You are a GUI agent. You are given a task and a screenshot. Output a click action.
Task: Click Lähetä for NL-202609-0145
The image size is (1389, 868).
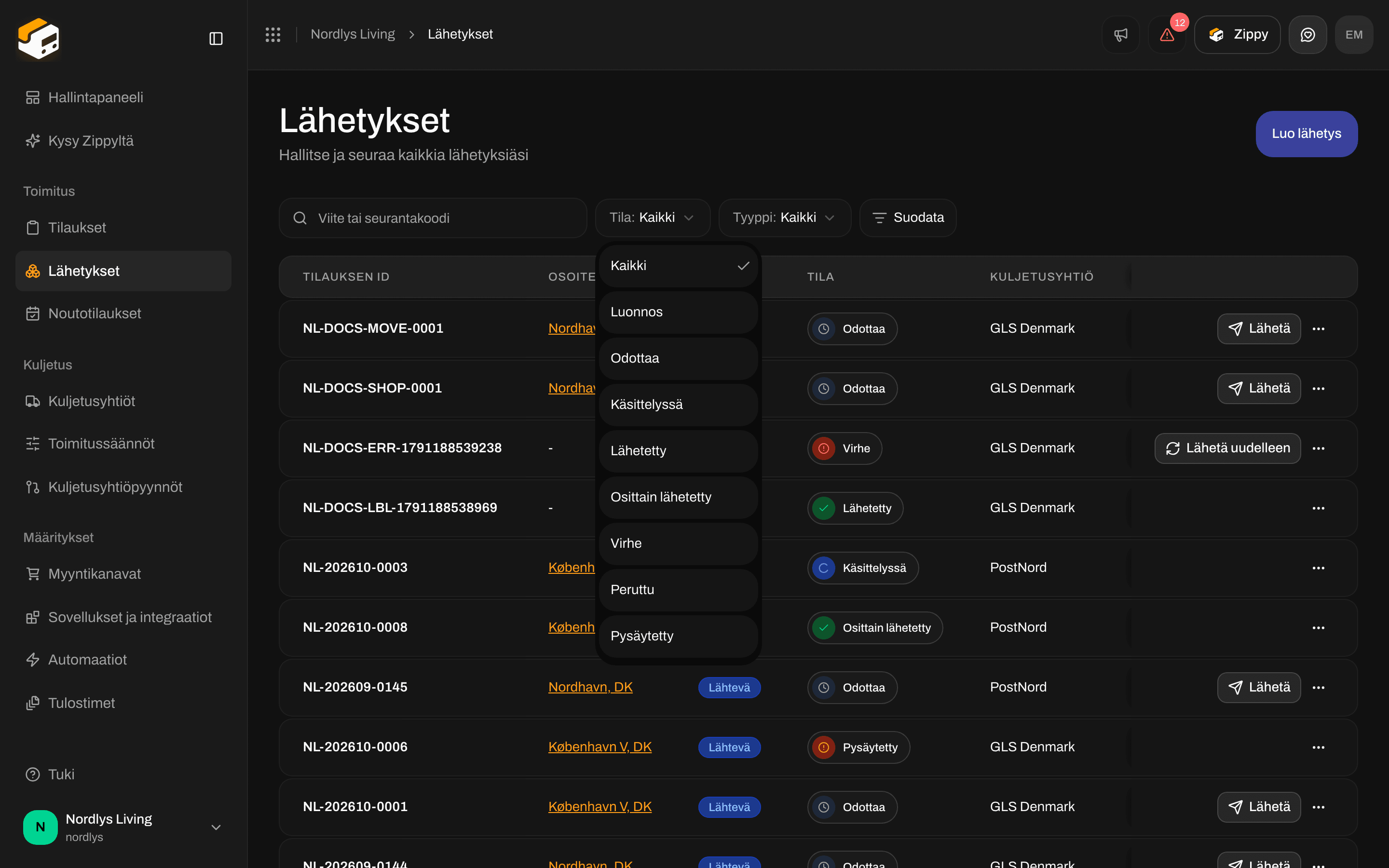click(x=1259, y=688)
